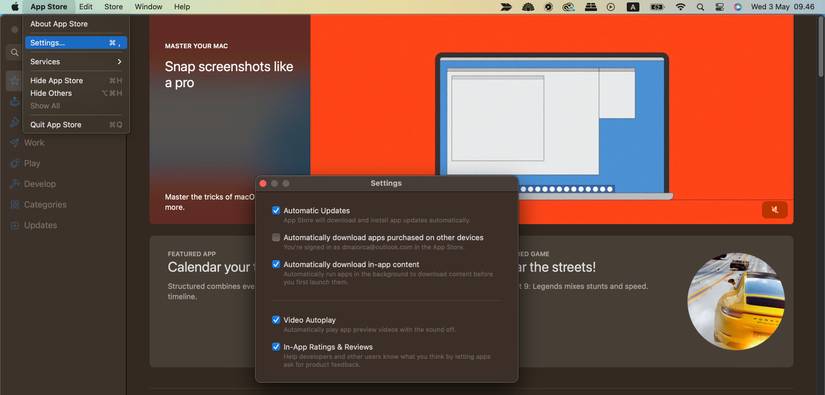Enable automatically download apps purchased on other devices

coord(276,237)
